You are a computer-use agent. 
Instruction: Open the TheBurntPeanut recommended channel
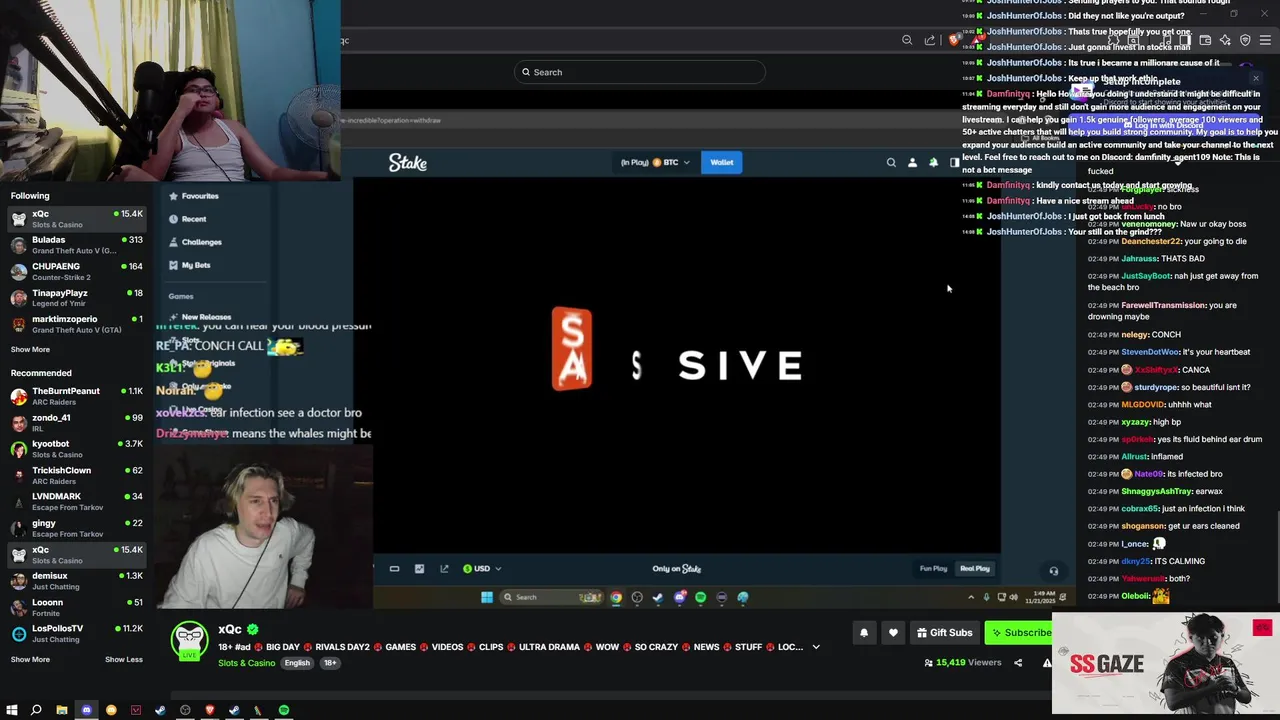point(77,396)
